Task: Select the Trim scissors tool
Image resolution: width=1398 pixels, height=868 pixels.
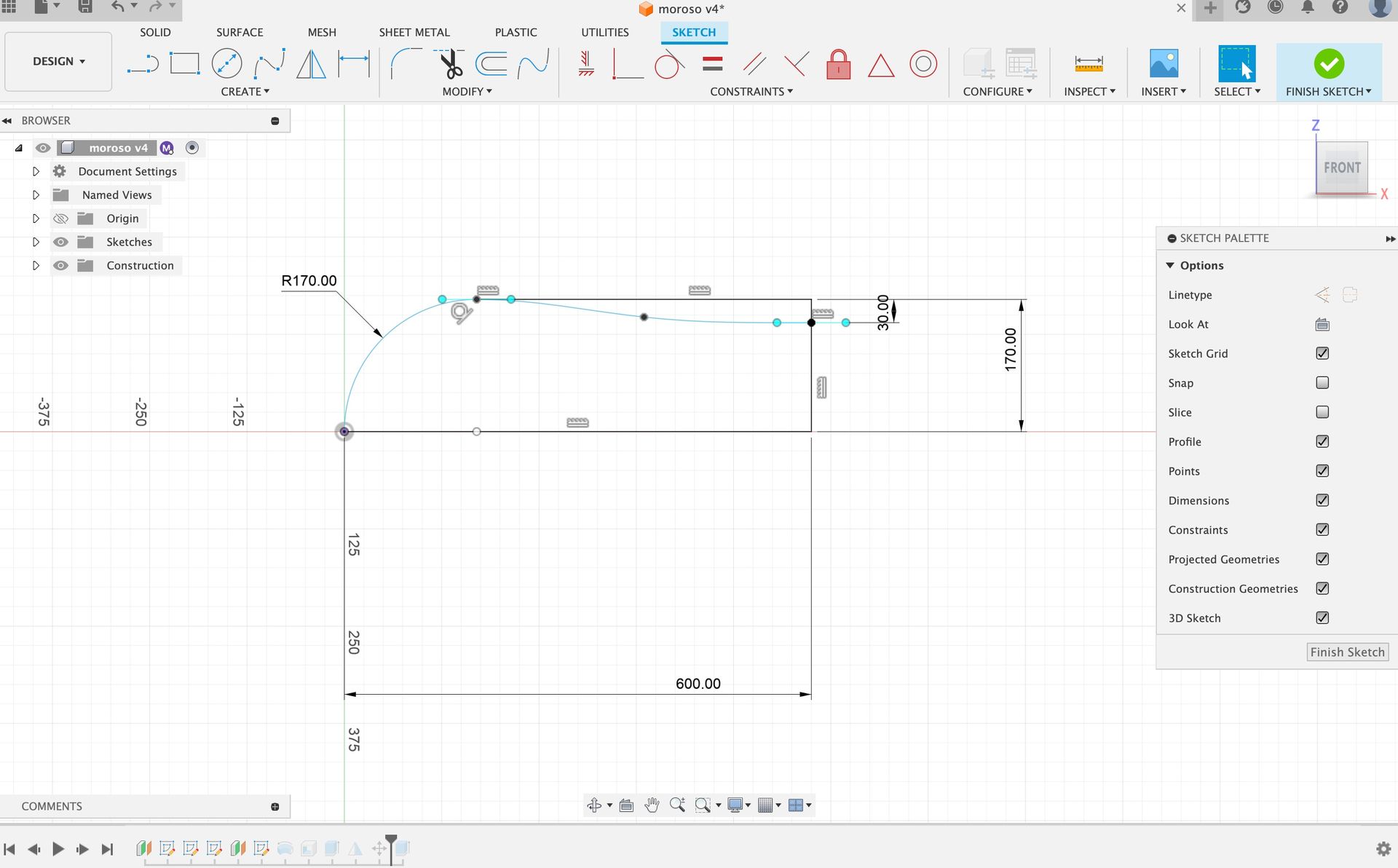Action: click(451, 64)
